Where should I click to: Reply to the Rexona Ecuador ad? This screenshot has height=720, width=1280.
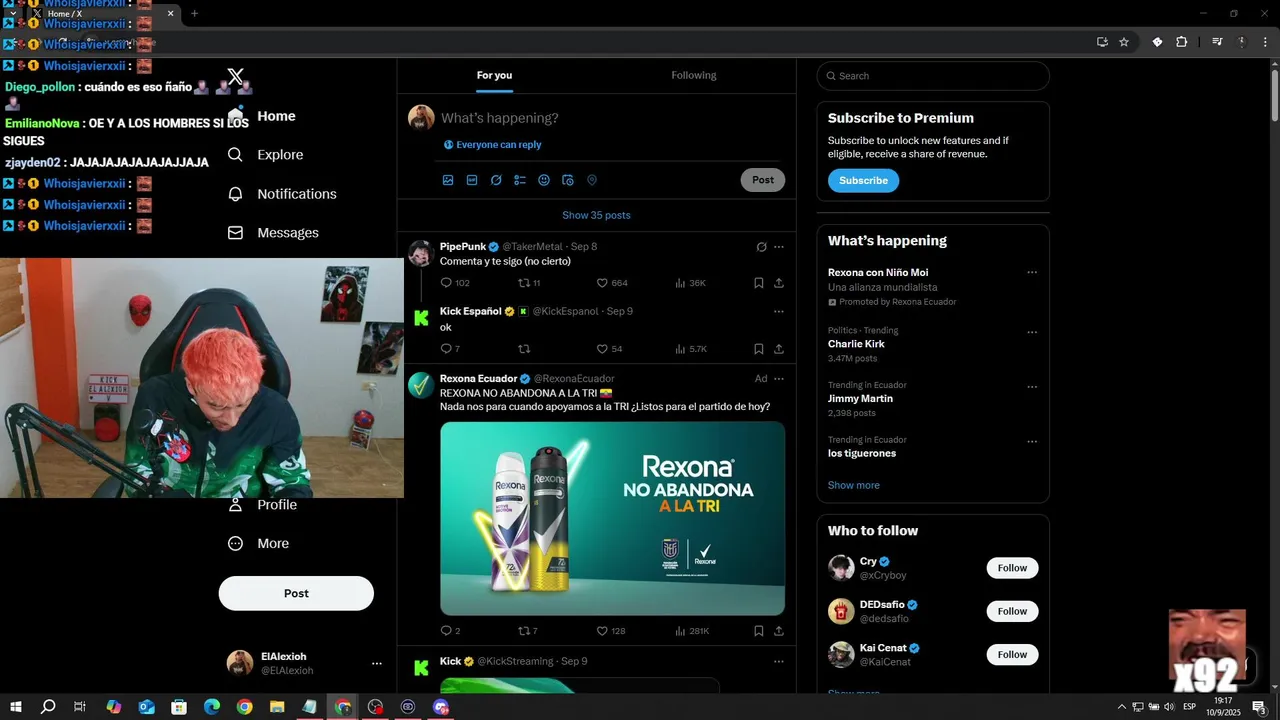(446, 631)
